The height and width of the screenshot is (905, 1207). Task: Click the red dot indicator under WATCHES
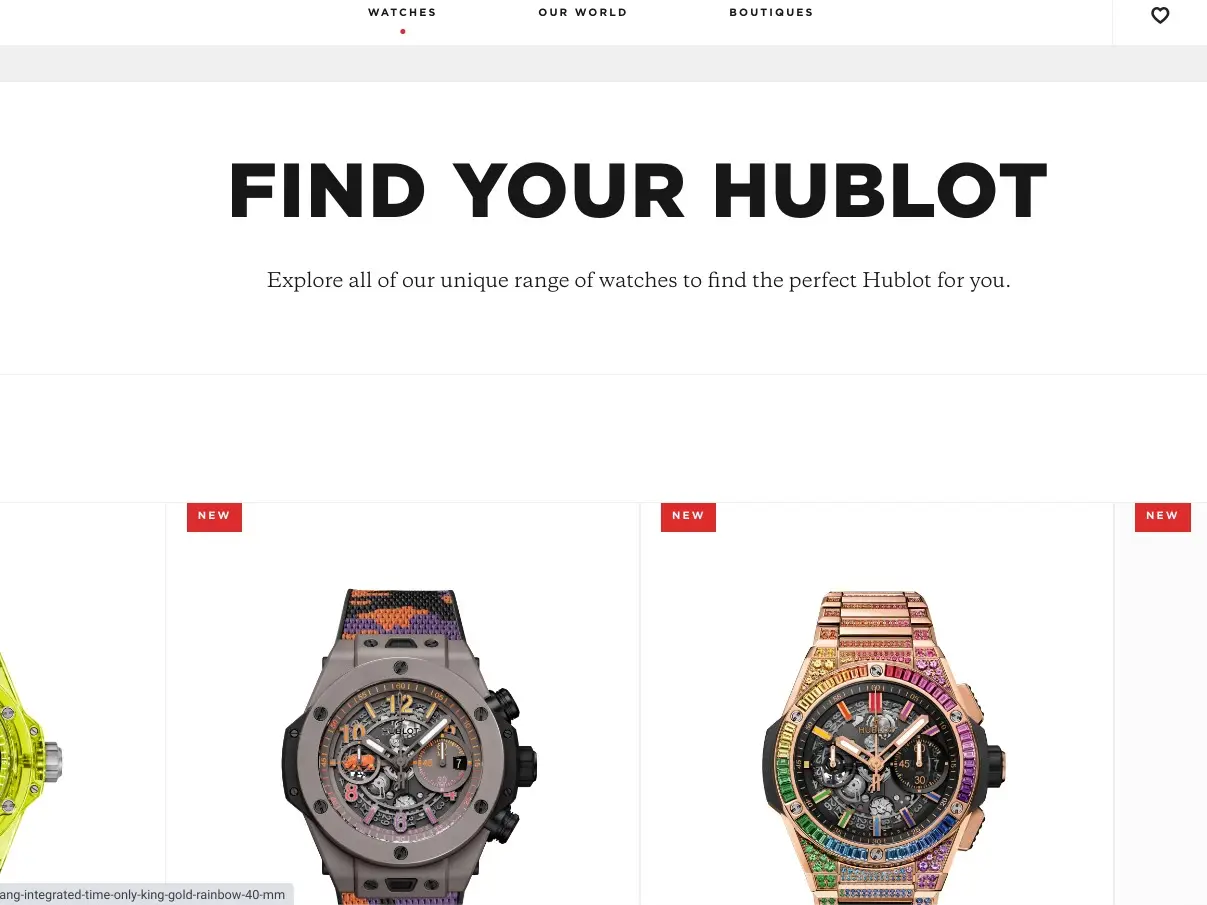(403, 31)
